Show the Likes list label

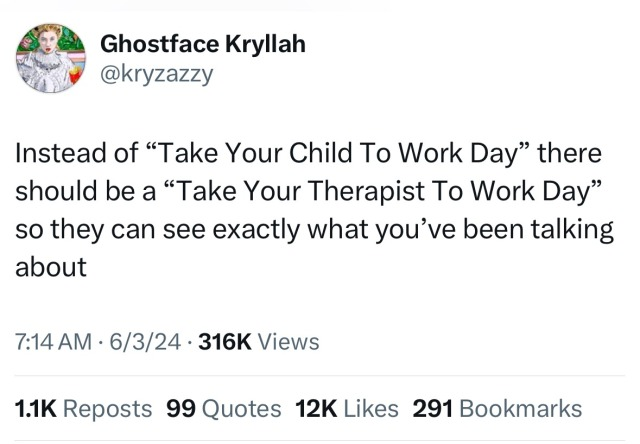[x=370, y=408]
